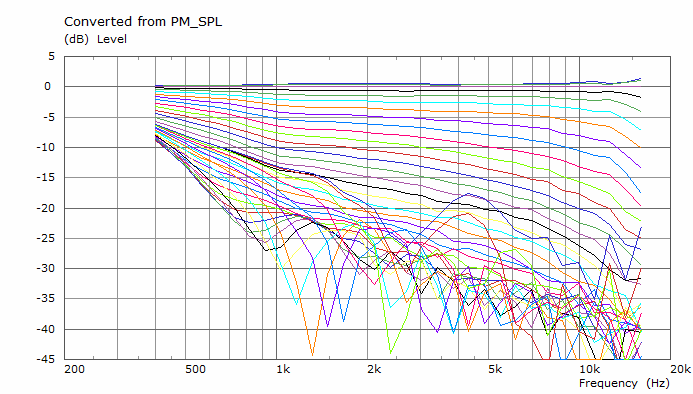Click the '-40' label on the dB axis

point(46,329)
